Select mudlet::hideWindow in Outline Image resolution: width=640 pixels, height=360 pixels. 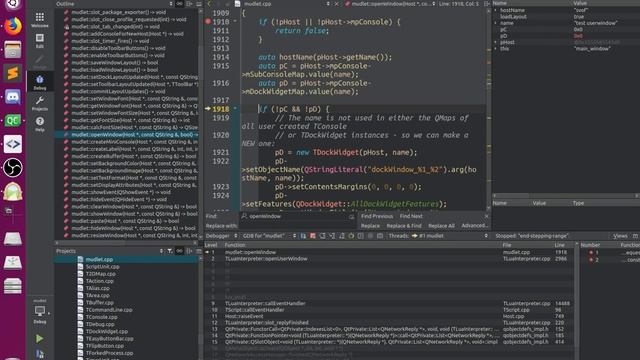pos(133,228)
